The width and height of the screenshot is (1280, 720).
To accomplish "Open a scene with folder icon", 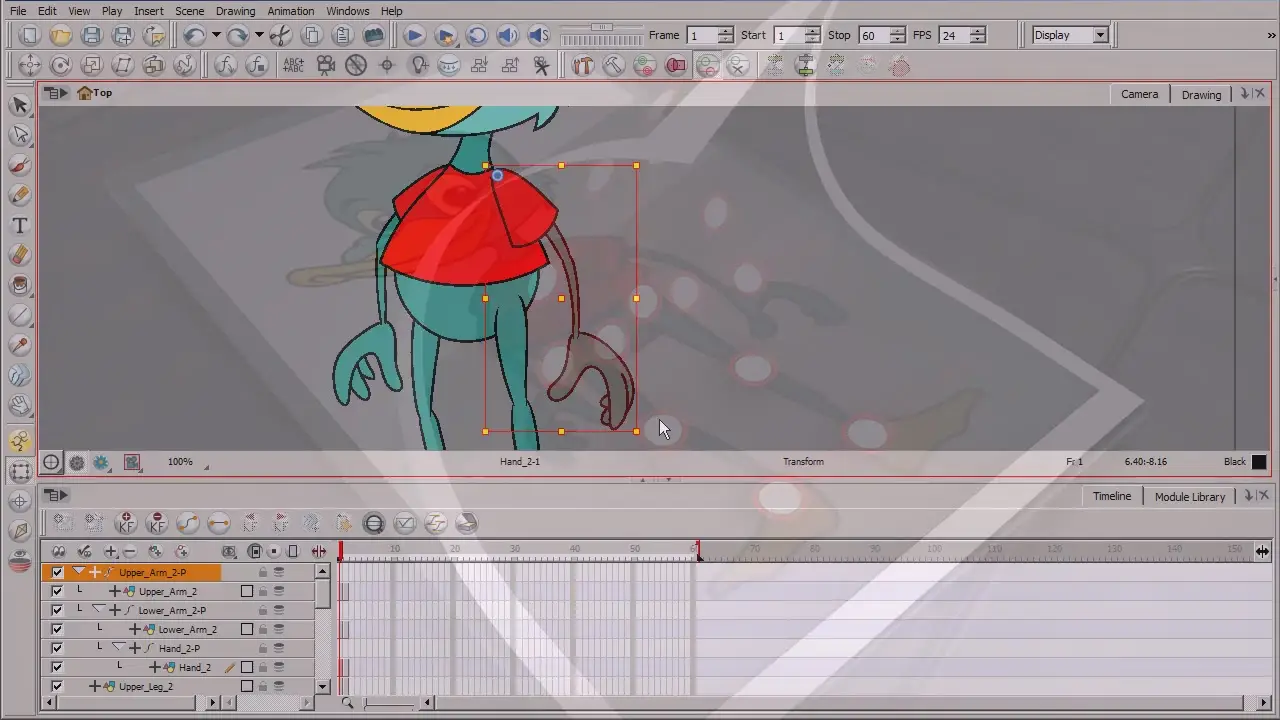I will click(x=61, y=35).
